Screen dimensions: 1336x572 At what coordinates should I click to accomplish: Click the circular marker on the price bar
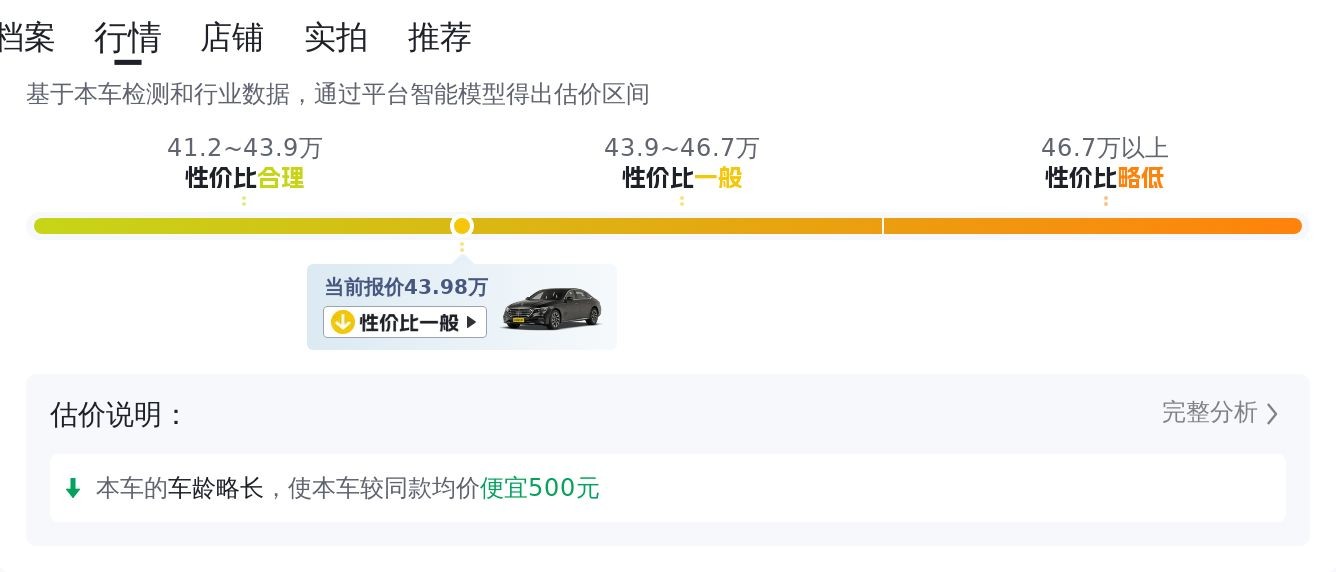(461, 226)
